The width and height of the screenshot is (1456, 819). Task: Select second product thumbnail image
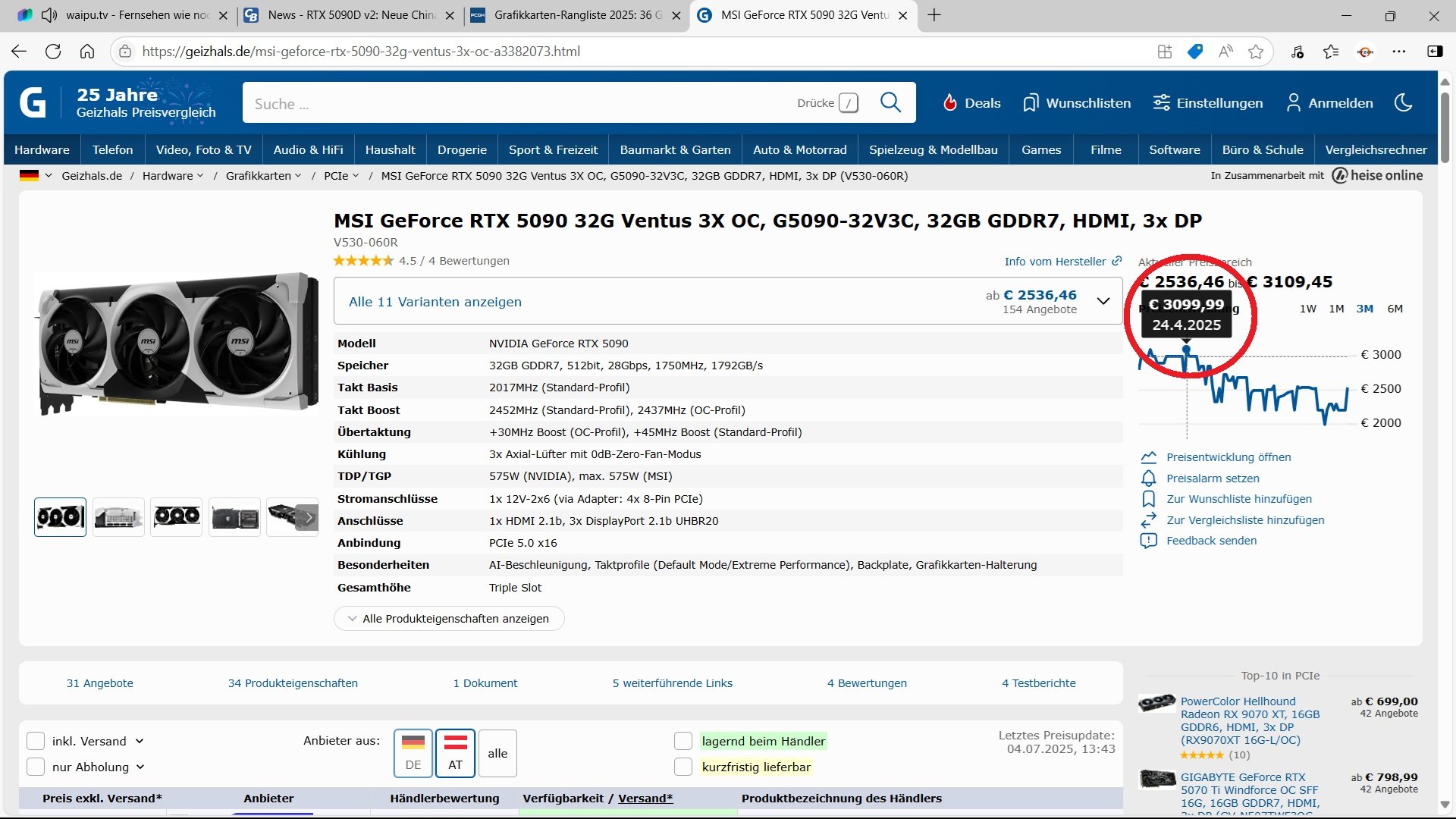(x=118, y=517)
